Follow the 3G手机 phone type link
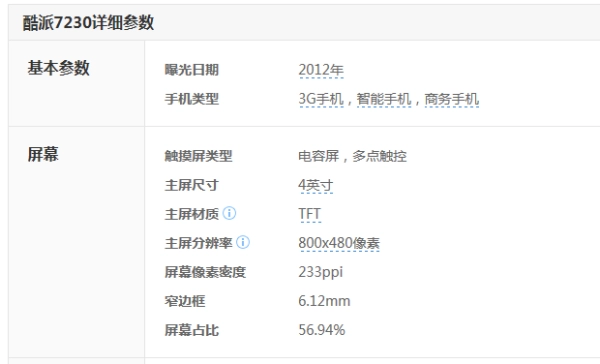 coord(321,99)
